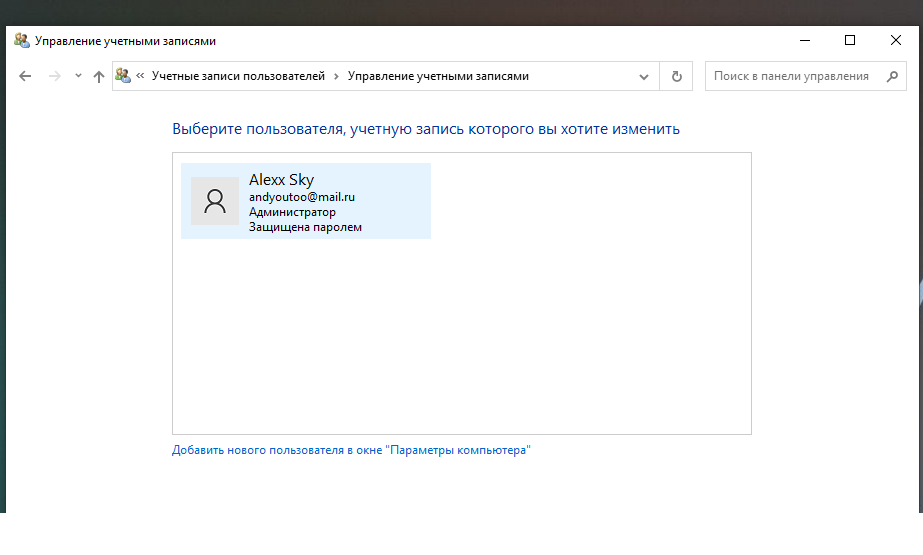Click 'Добавить нового пользователя' link
This screenshot has width=923, height=555.
click(351, 451)
